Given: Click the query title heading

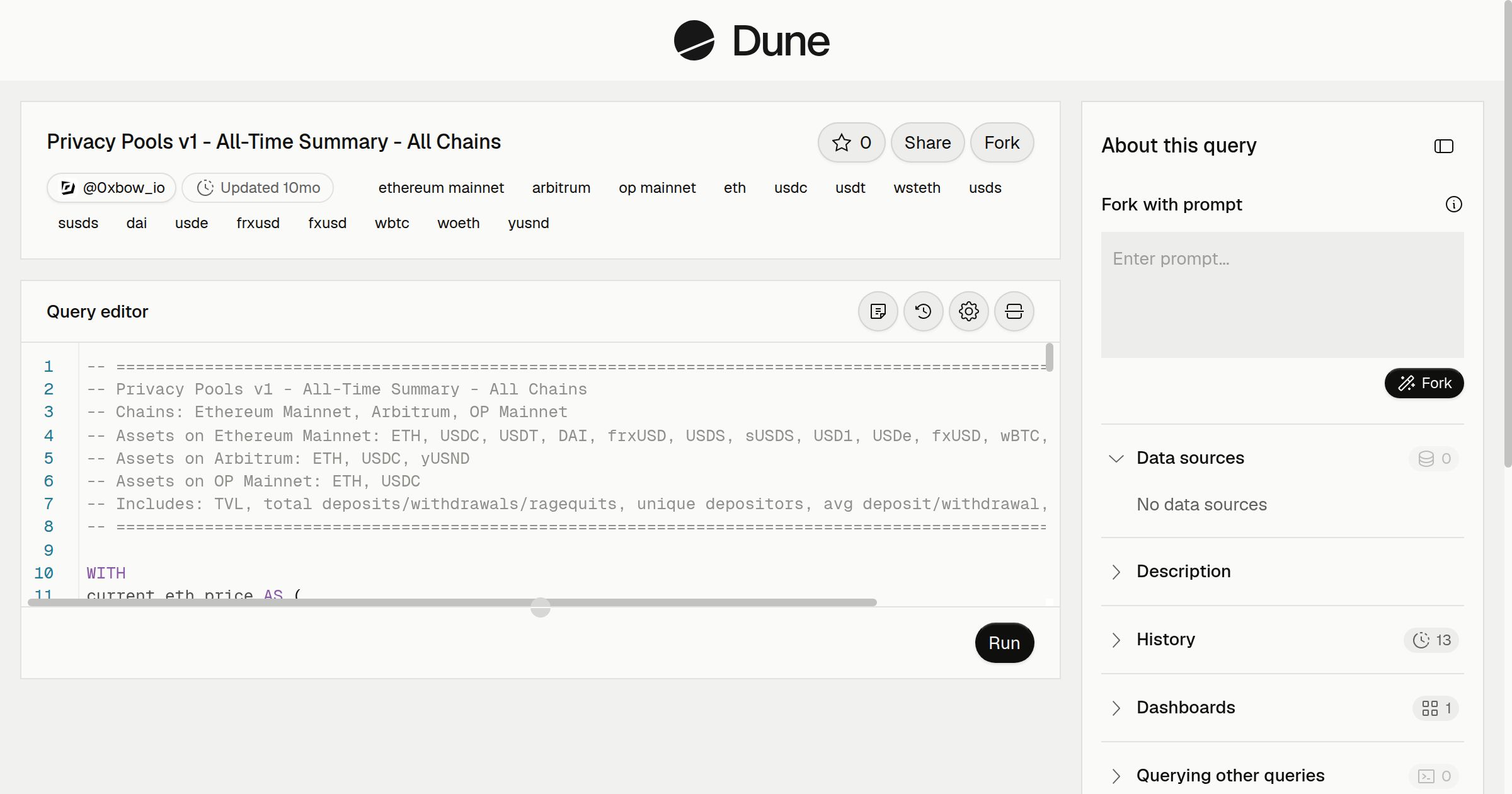Looking at the screenshot, I should click(273, 142).
